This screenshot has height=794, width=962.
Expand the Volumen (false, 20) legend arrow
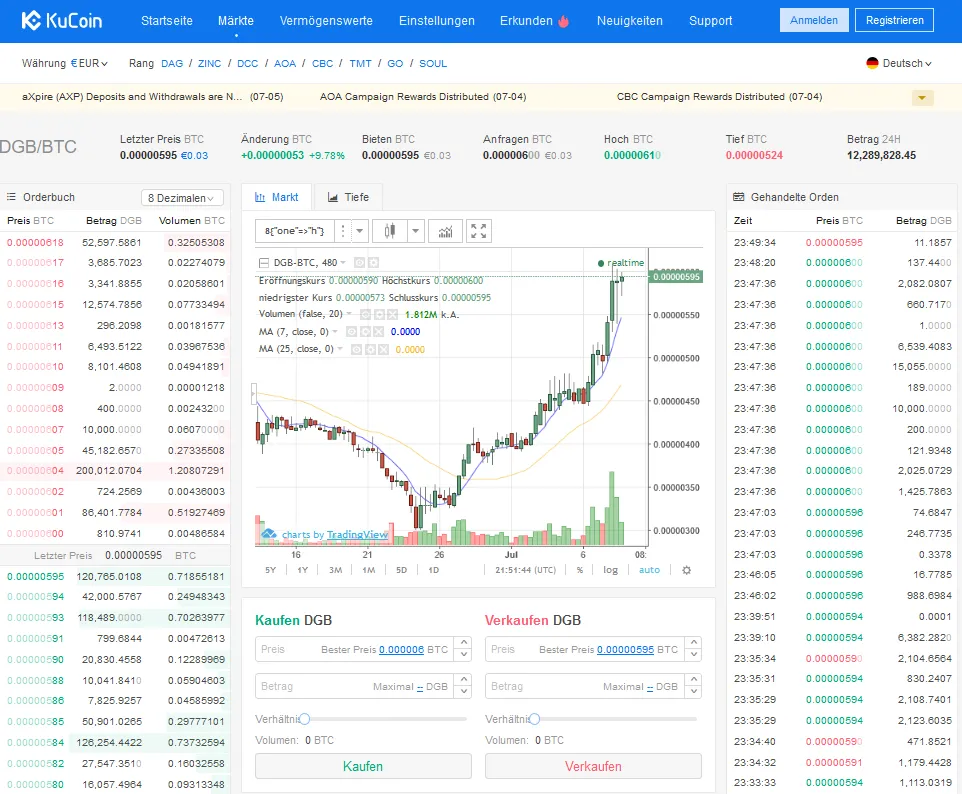click(349, 314)
